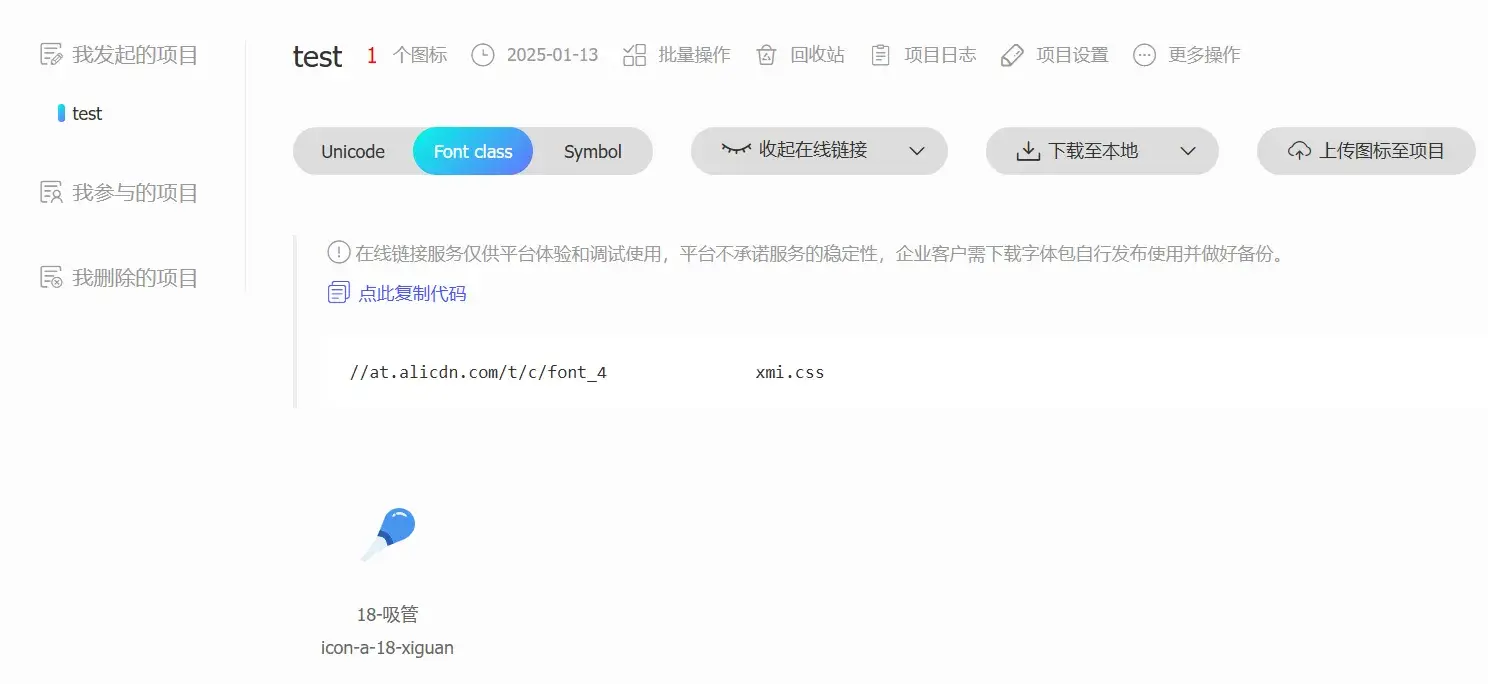Switch to the Unicode tab
The height and width of the screenshot is (684, 1488).
point(353,151)
